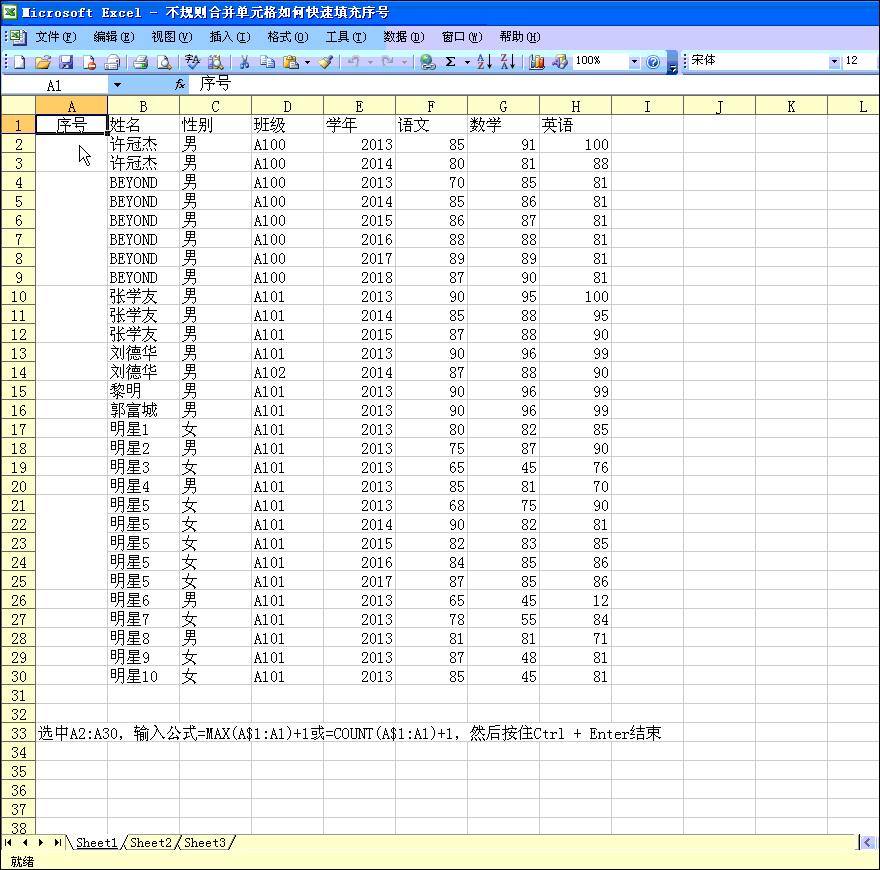Sort ascending with the A-Z icon

[484, 62]
